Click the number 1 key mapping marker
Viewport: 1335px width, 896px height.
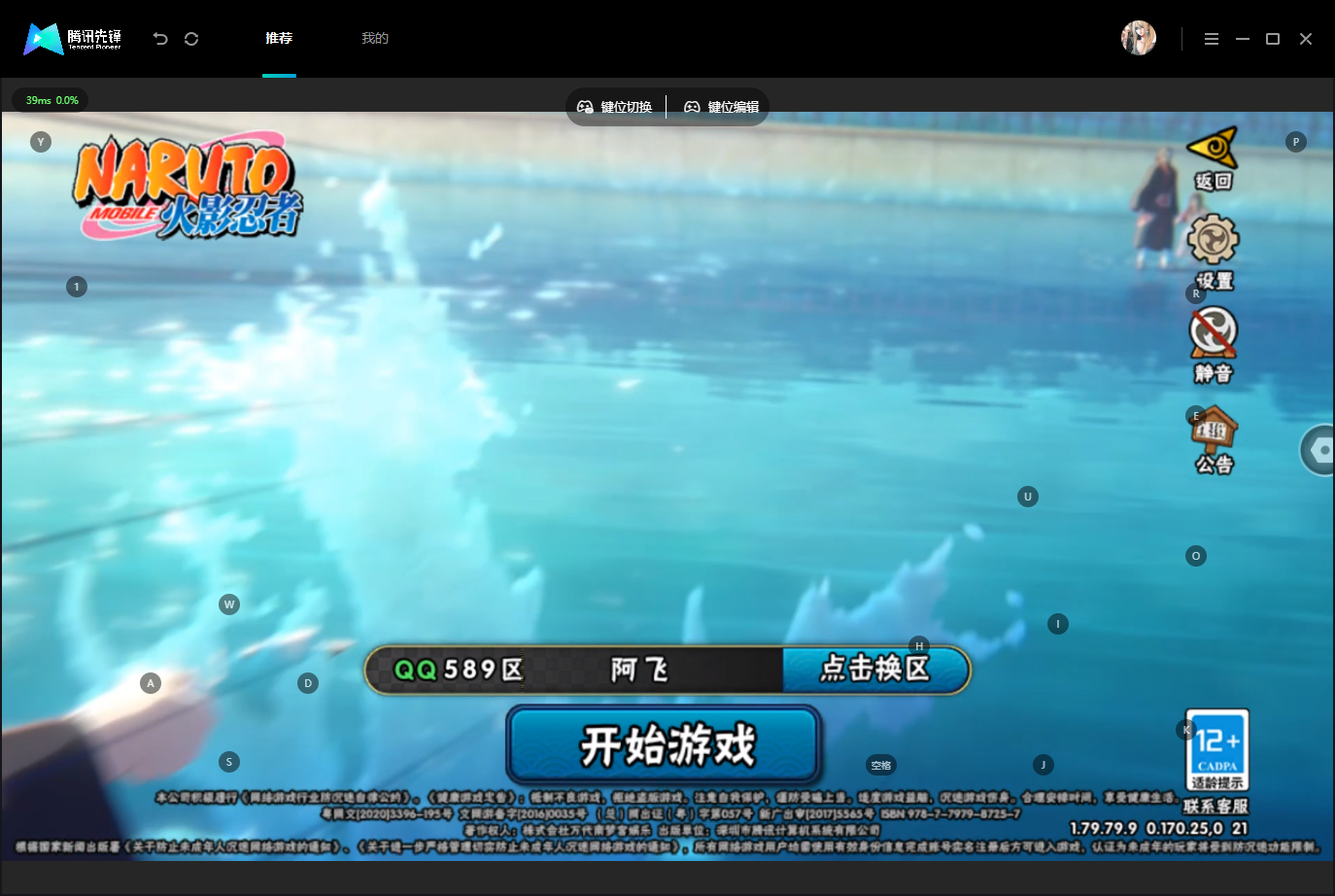point(77,287)
